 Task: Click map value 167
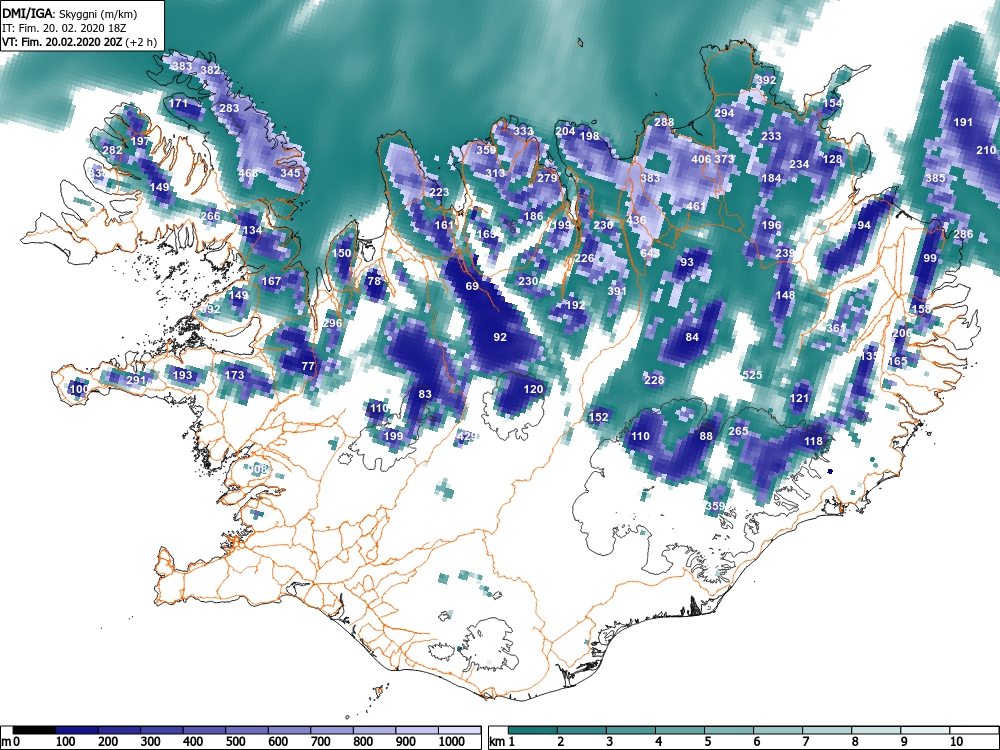[x=271, y=281]
